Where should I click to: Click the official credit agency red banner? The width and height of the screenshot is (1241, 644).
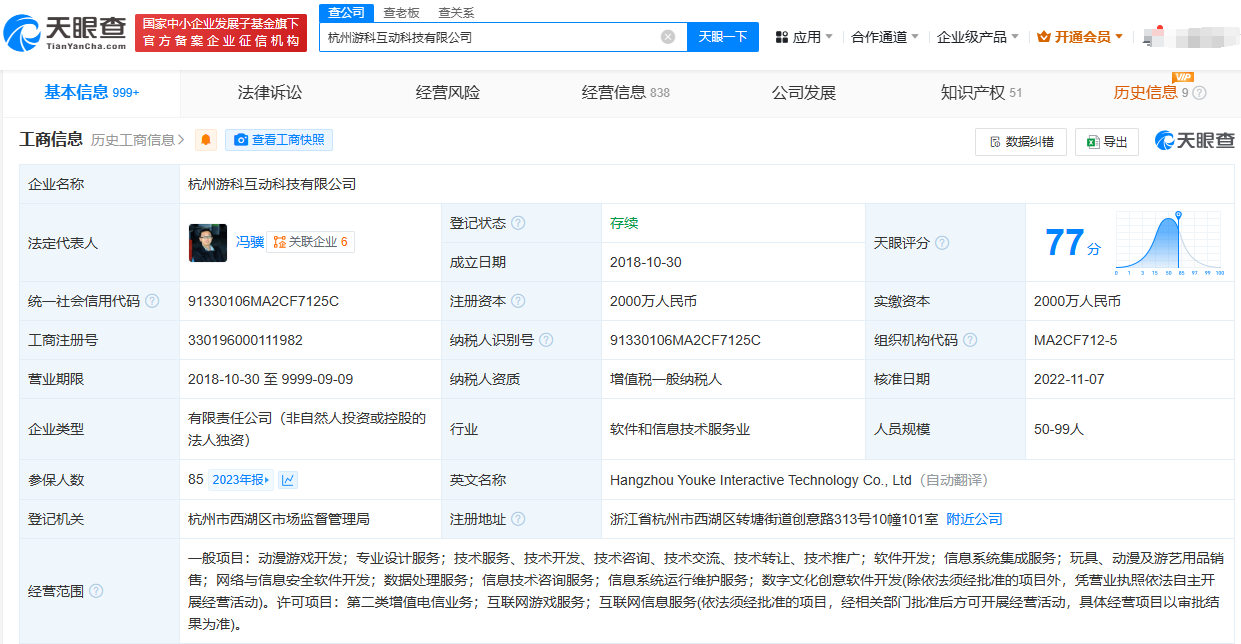221,32
